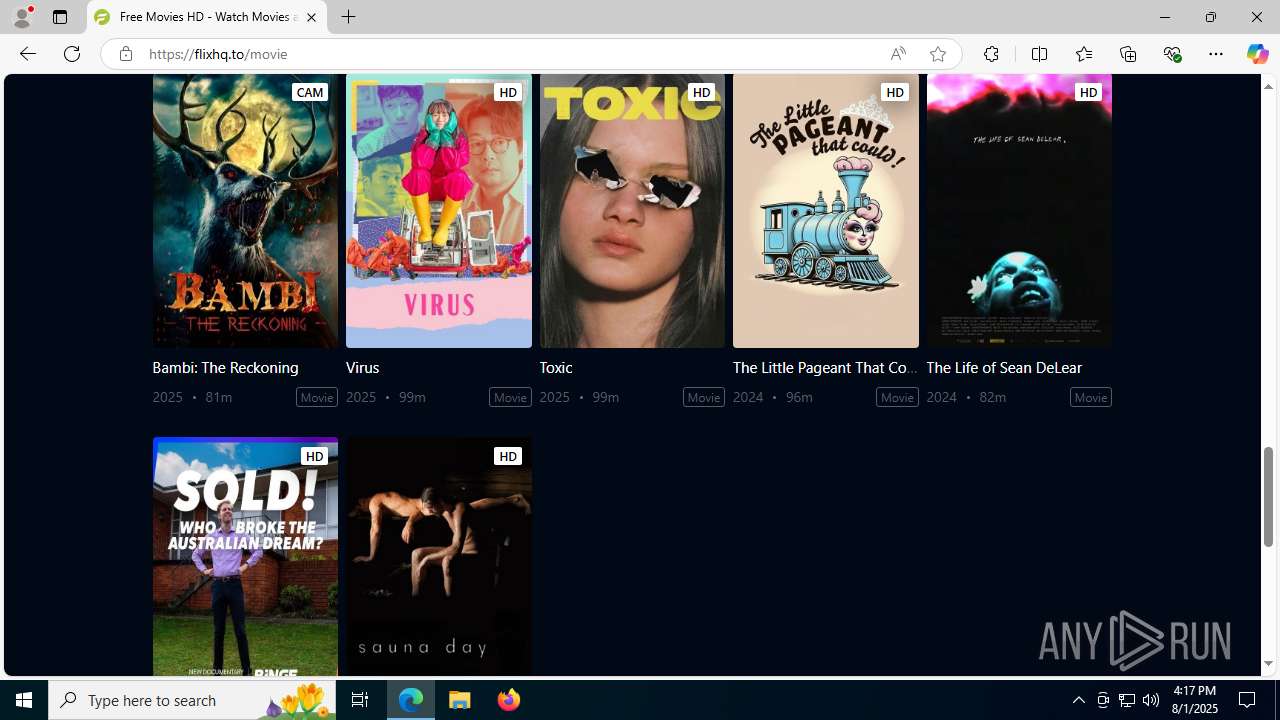Add this page to favorites star
The width and height of the screenshot is (1280, 720).
coord(937,54)
